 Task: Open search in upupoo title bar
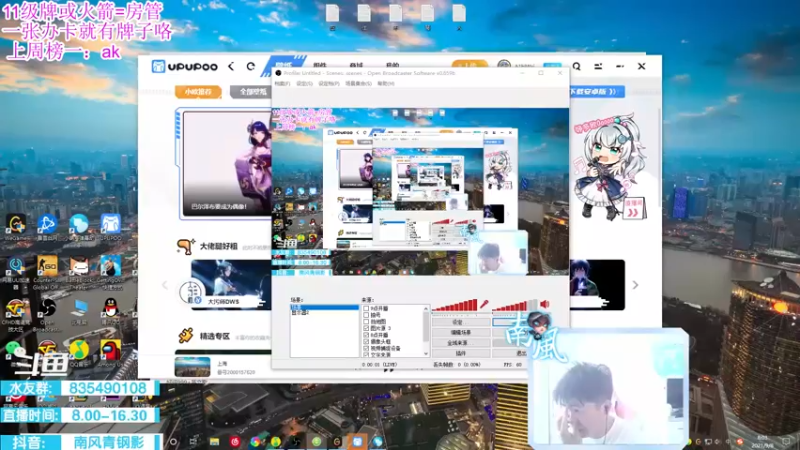(577, 66)
